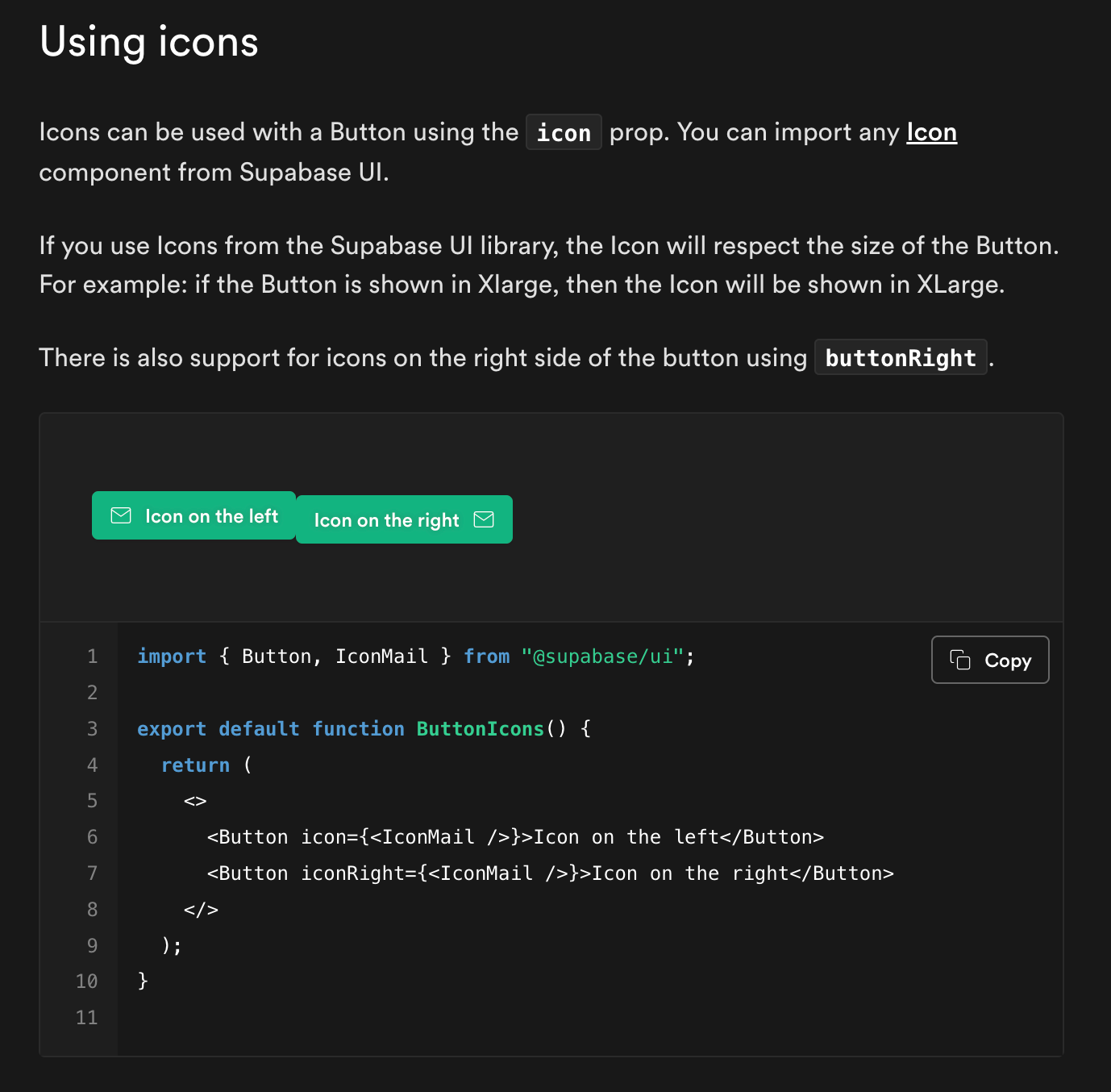Click the inline 'buttonRight' code tag
1111x1092 pixels.
click(901, 357)
